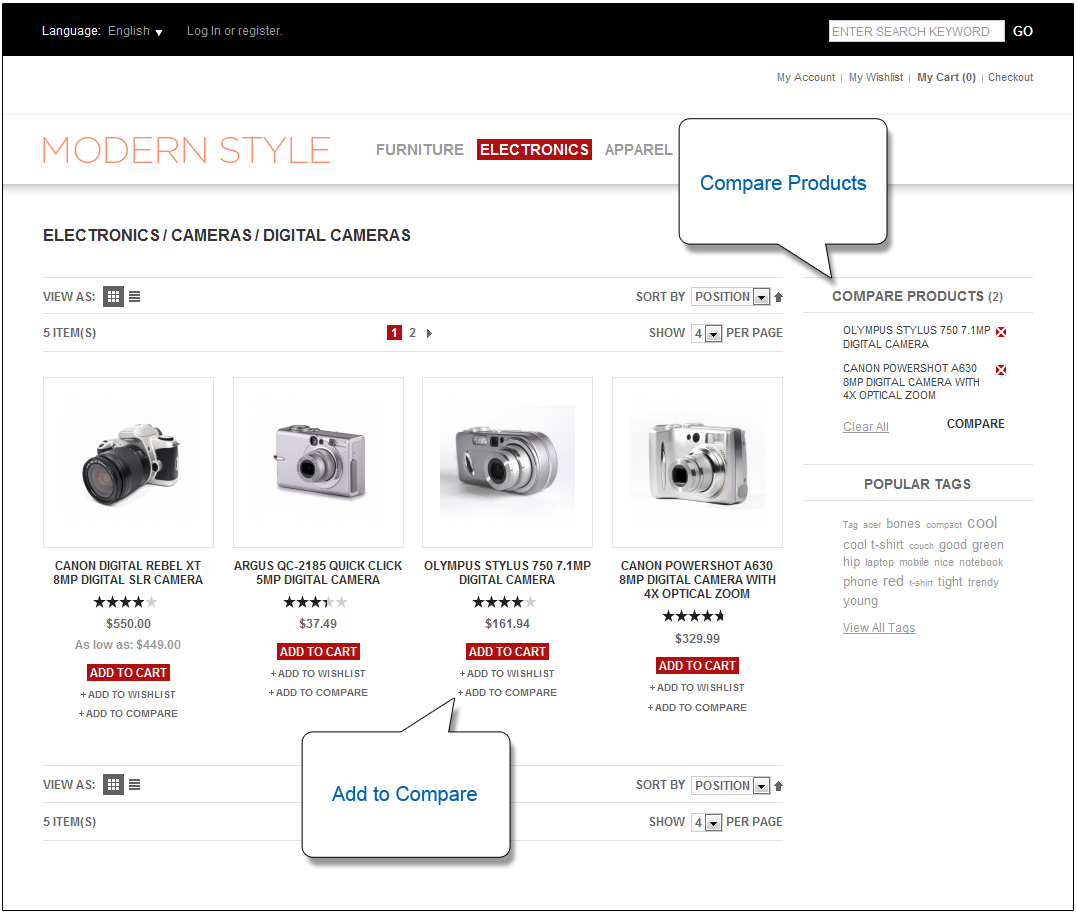This screenshot has height=915, width=1077.
Task: Add Olympus Stylus 750 to cart
Action: [508, 651]
